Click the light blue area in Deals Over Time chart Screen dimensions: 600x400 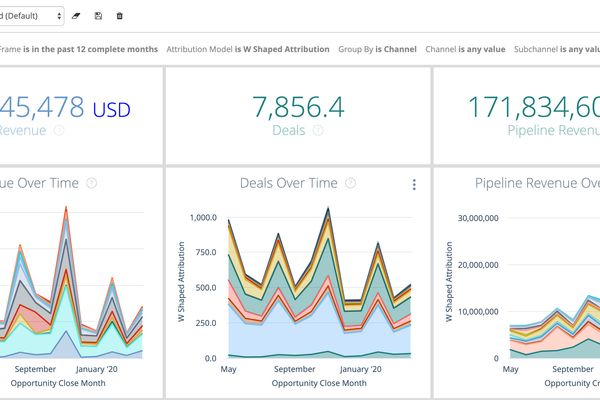(x=318, y=333)
